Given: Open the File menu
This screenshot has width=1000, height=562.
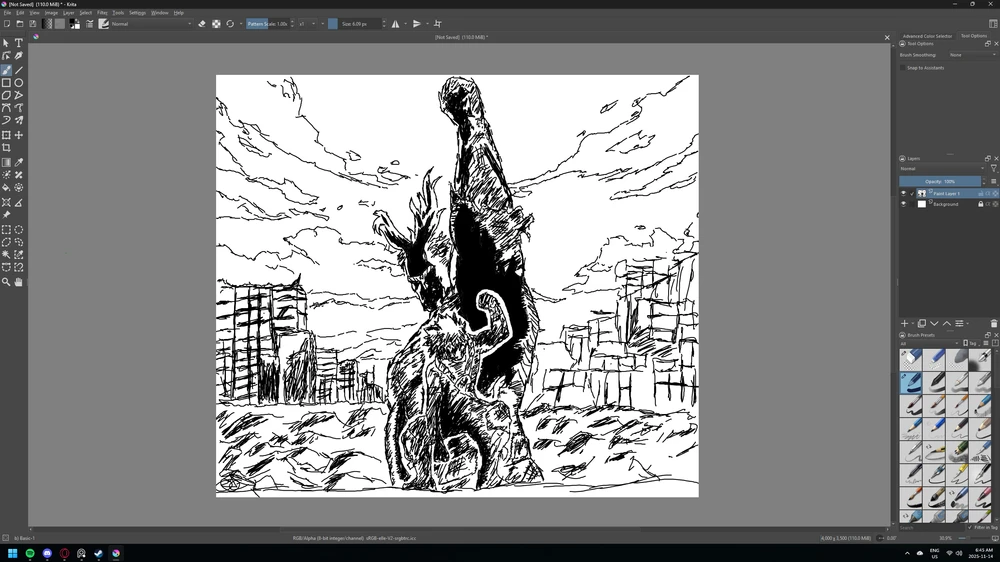Looking at the screenshot, I should tap(8, 13).
